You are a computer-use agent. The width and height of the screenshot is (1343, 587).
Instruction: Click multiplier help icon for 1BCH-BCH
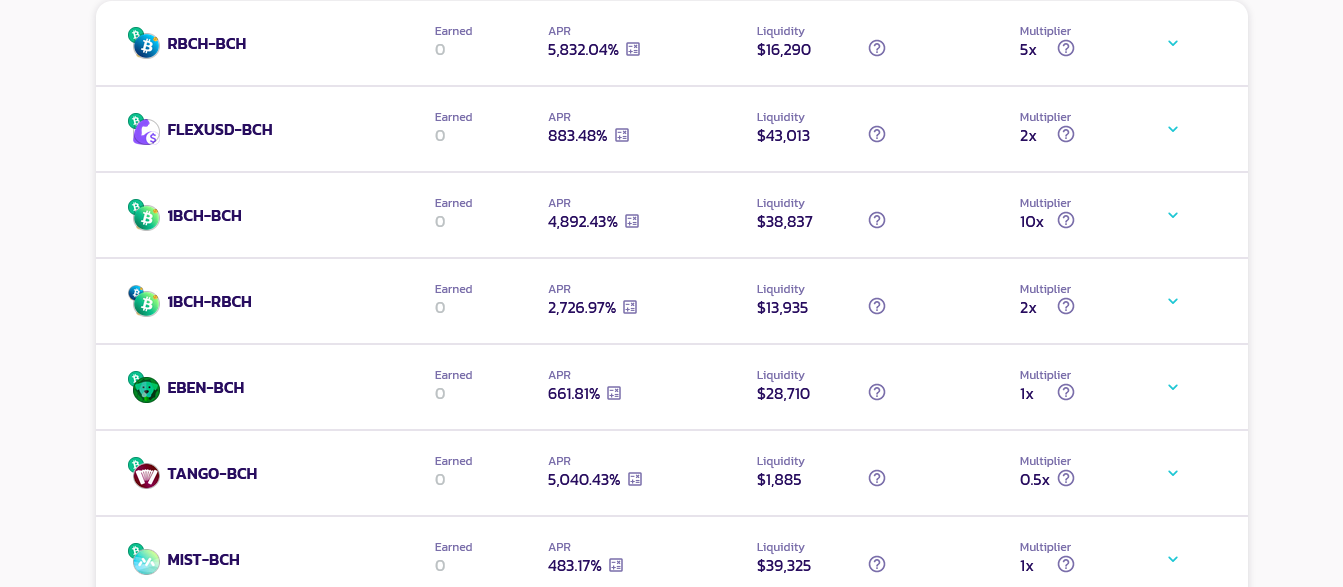tap(1066, 220)
